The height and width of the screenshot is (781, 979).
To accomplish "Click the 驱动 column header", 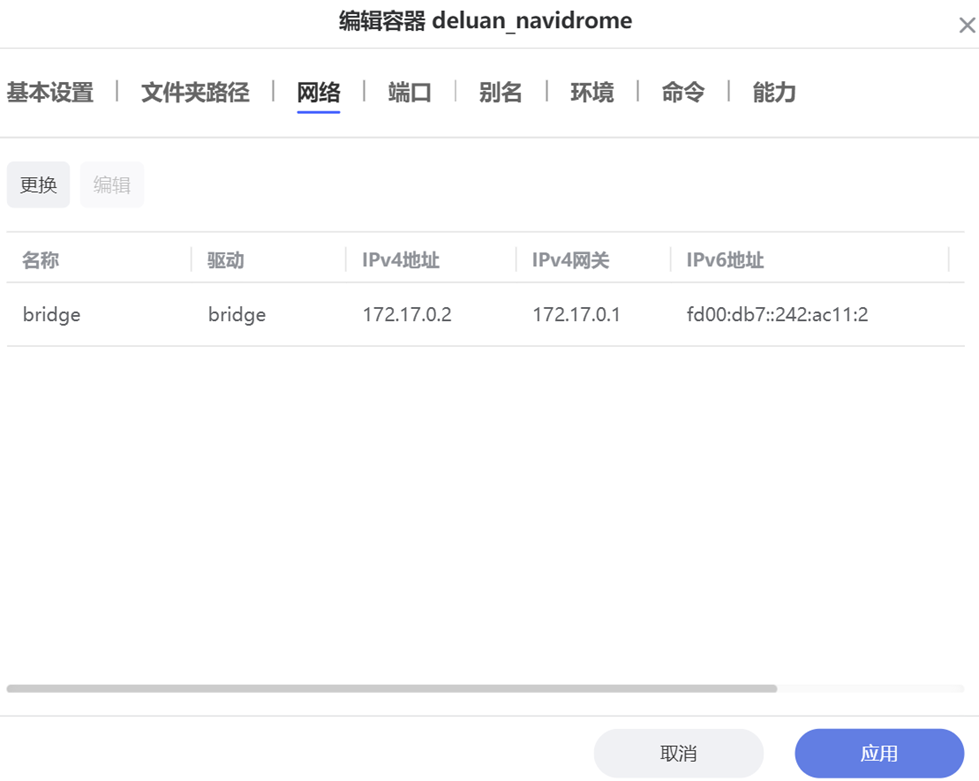I will tap(226, 260).
